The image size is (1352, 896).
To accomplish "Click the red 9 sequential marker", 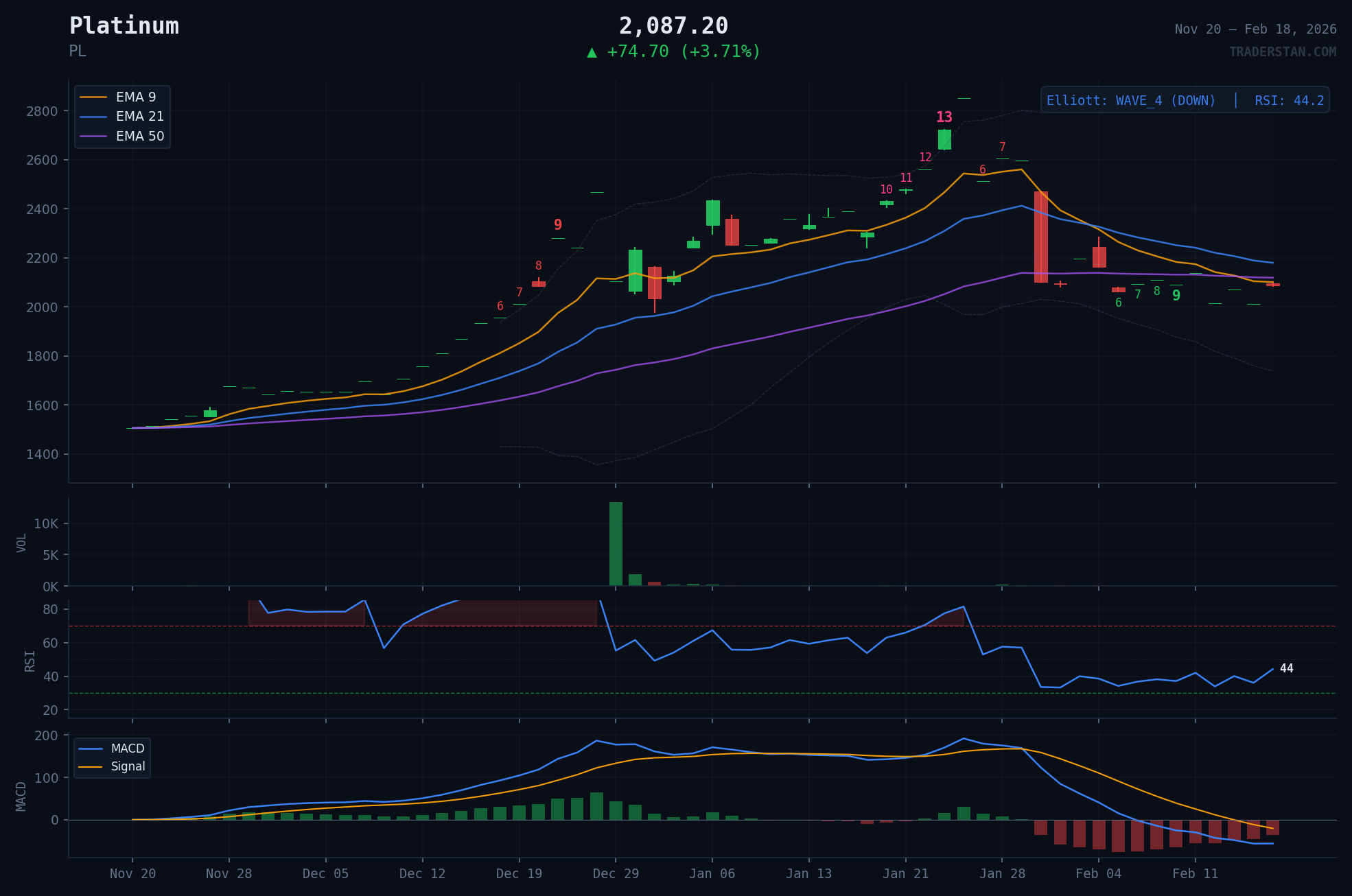I will pos(558,225).
